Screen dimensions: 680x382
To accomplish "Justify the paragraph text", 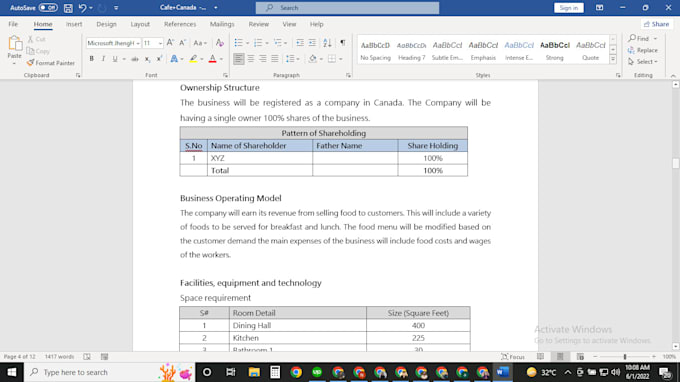I will [275, 59].
